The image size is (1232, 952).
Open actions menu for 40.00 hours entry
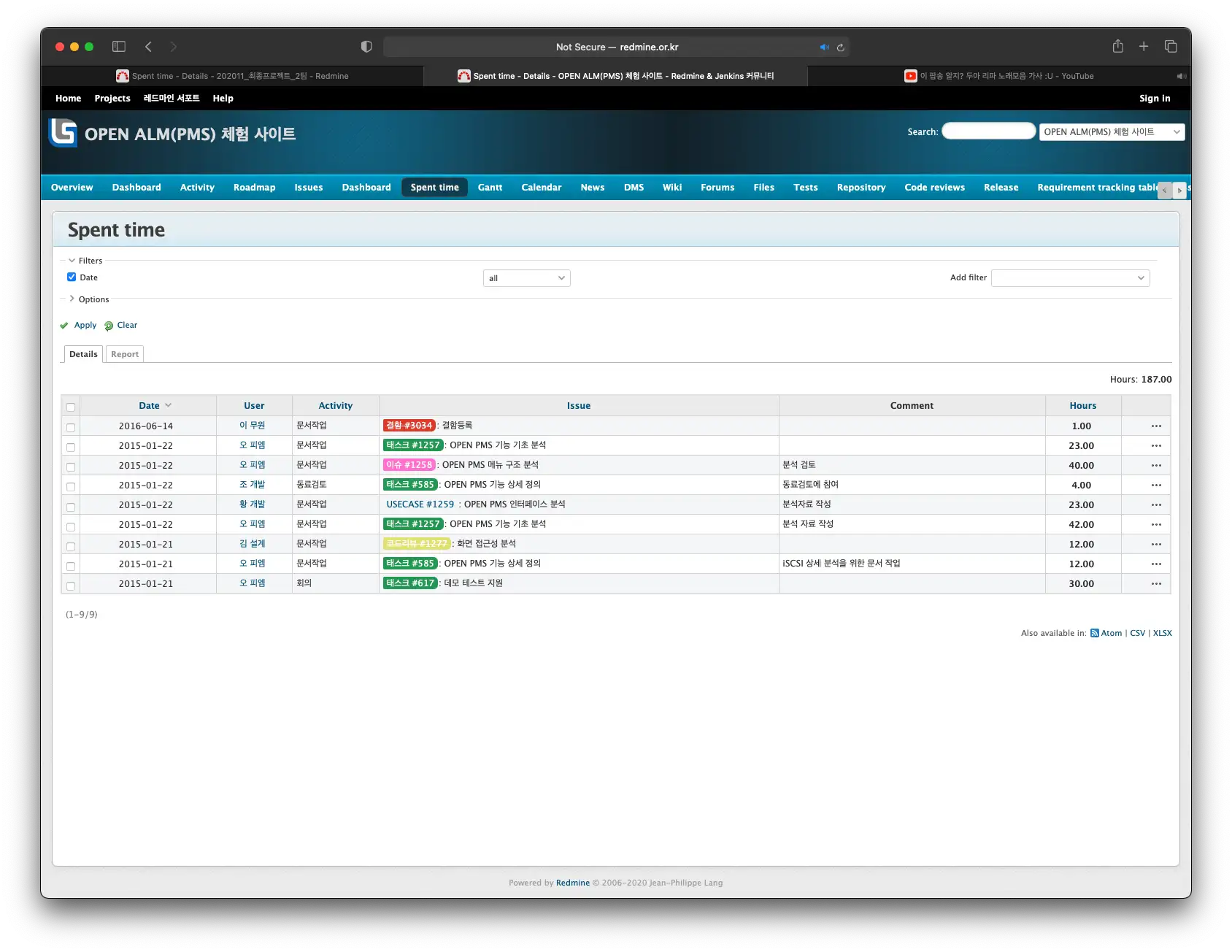click(1156, 465)
